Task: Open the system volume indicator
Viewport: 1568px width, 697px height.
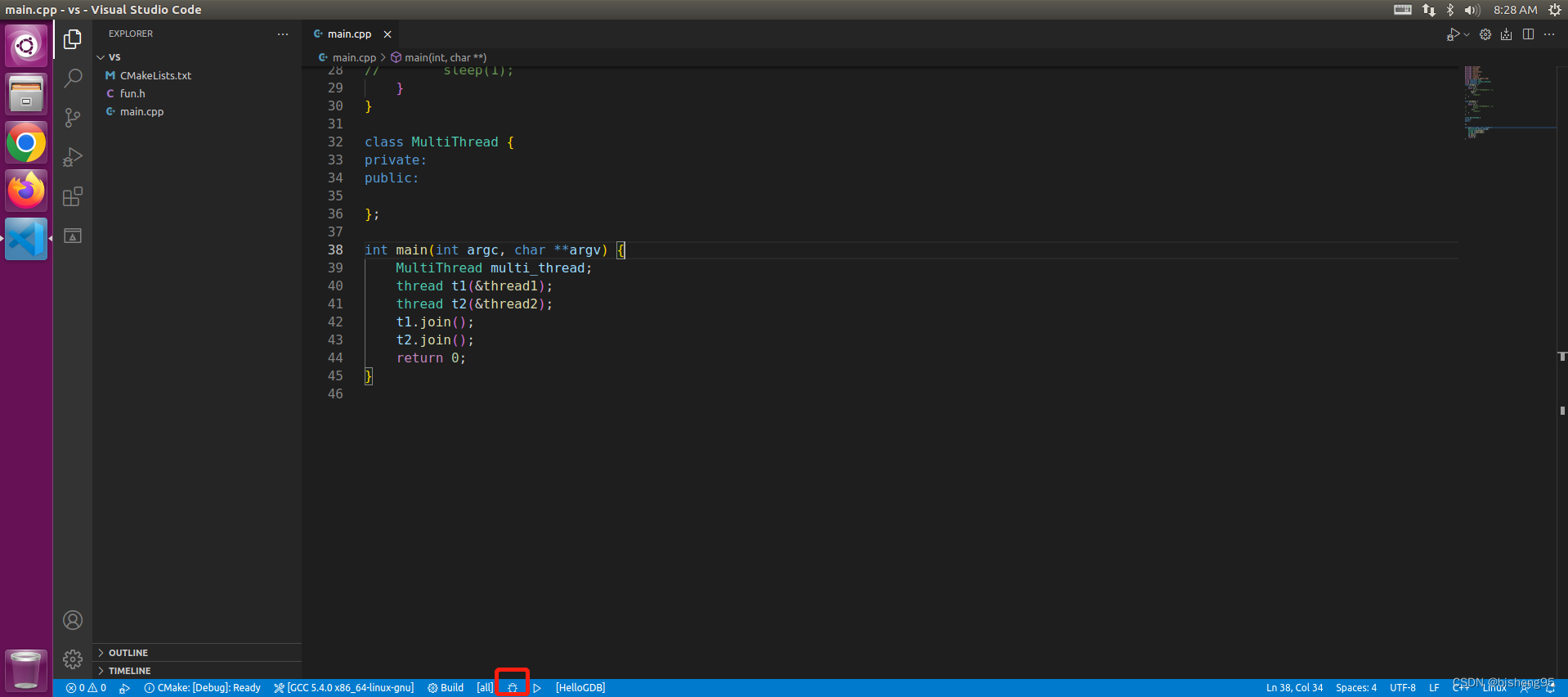Action: coord(1472,10)
